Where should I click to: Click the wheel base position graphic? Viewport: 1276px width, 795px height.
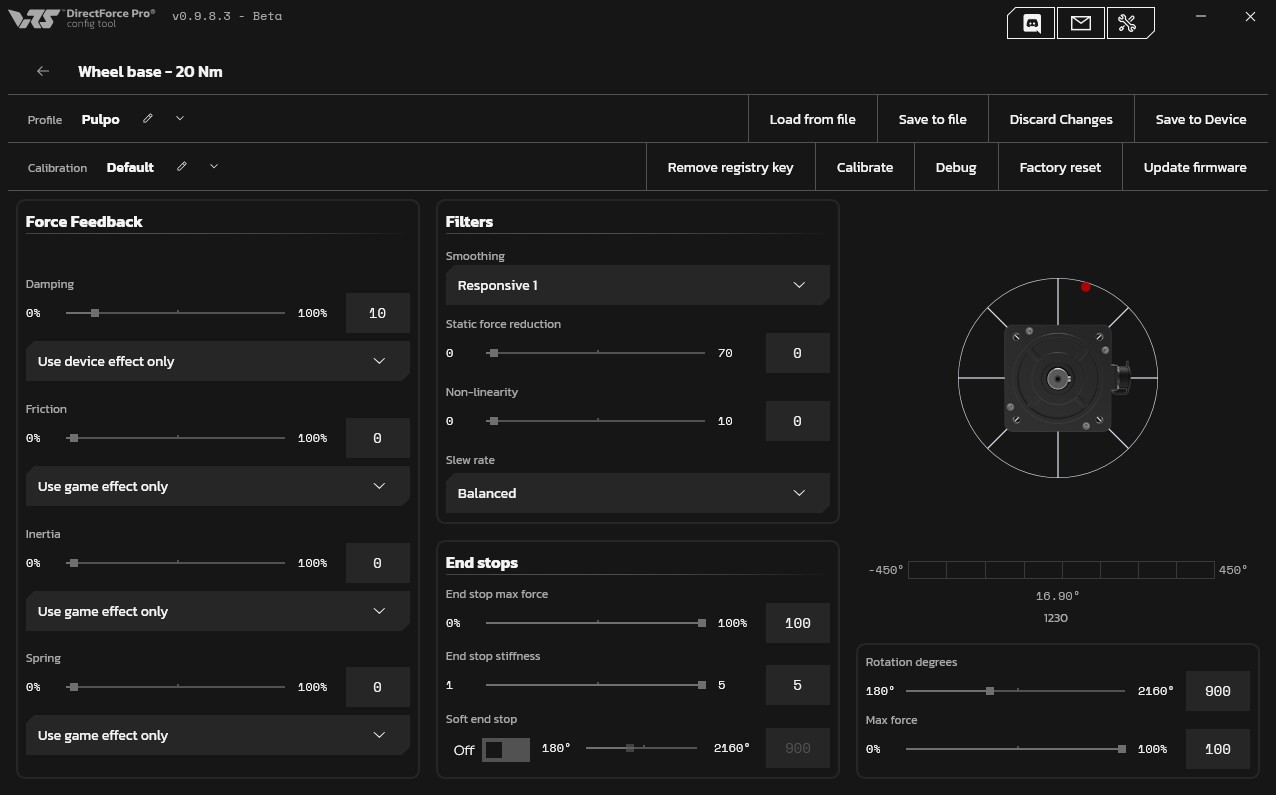pos(1058,378)
